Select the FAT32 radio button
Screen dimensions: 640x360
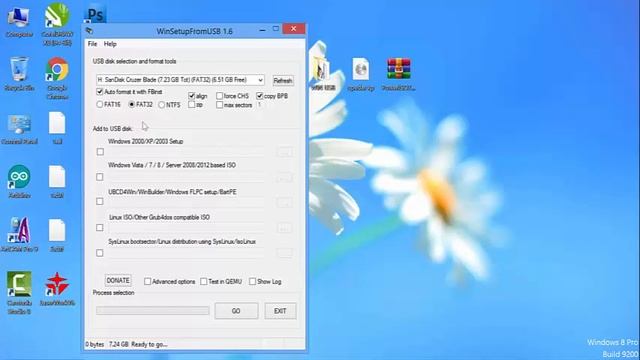click(x=131, y=104)
